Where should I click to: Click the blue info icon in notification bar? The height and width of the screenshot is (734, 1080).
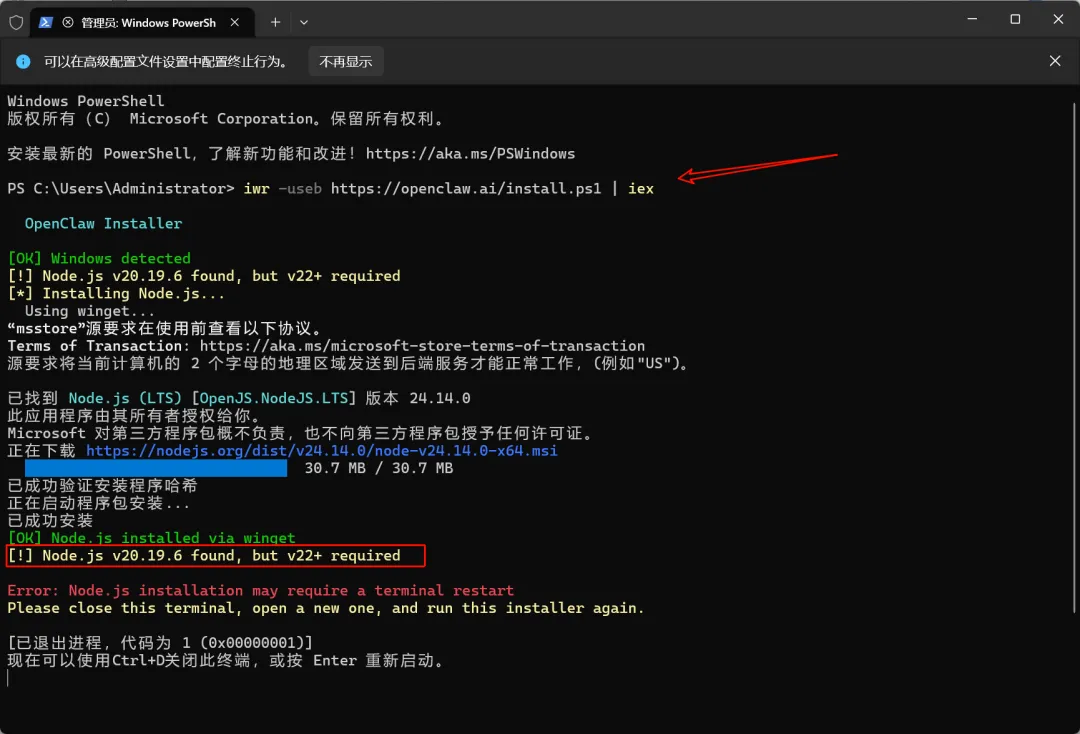click(23, 62)
